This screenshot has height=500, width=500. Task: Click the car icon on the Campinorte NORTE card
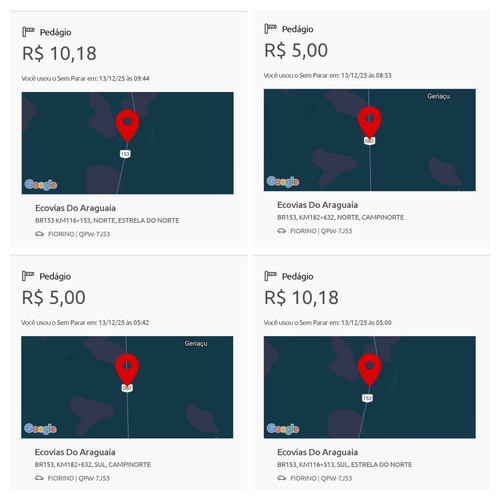[x=282, y=231]
